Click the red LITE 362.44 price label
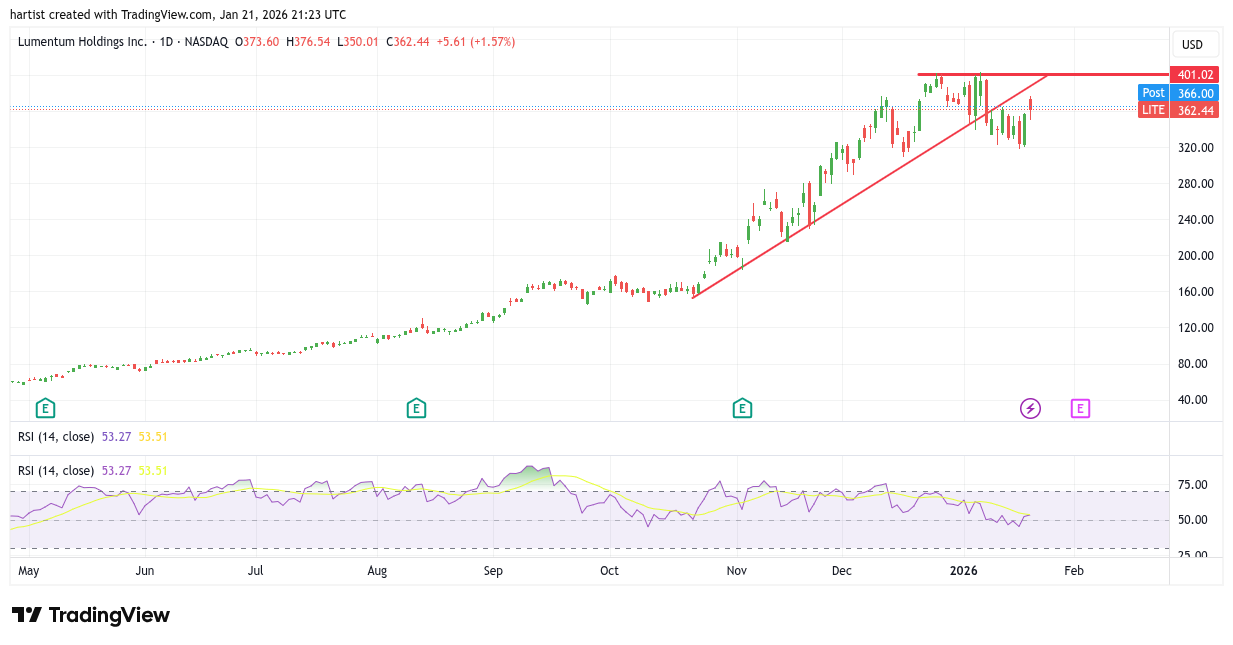Image resolution: width=1233 pixels, height=645 pixels. (x=1178, y=110)
